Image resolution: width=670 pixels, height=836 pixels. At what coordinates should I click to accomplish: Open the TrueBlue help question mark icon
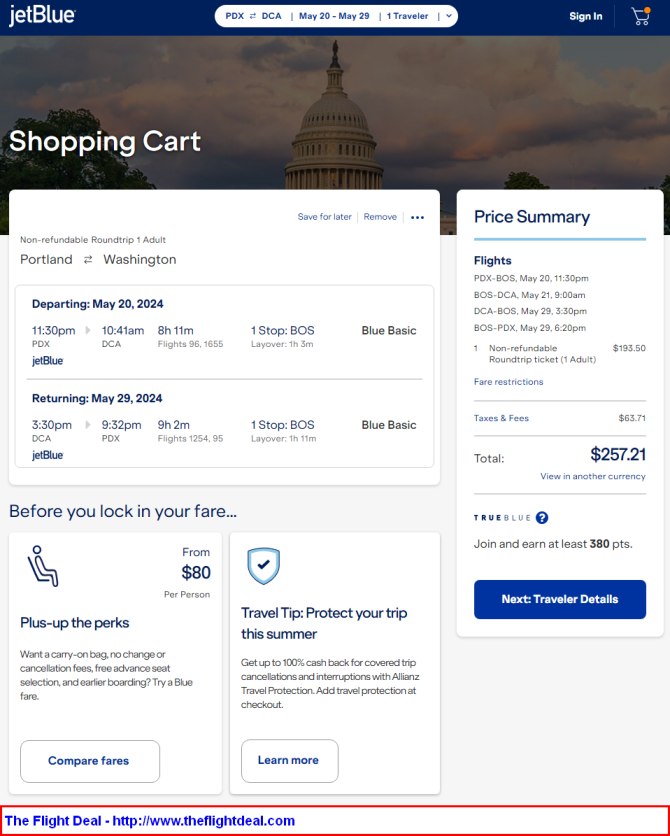542,518
